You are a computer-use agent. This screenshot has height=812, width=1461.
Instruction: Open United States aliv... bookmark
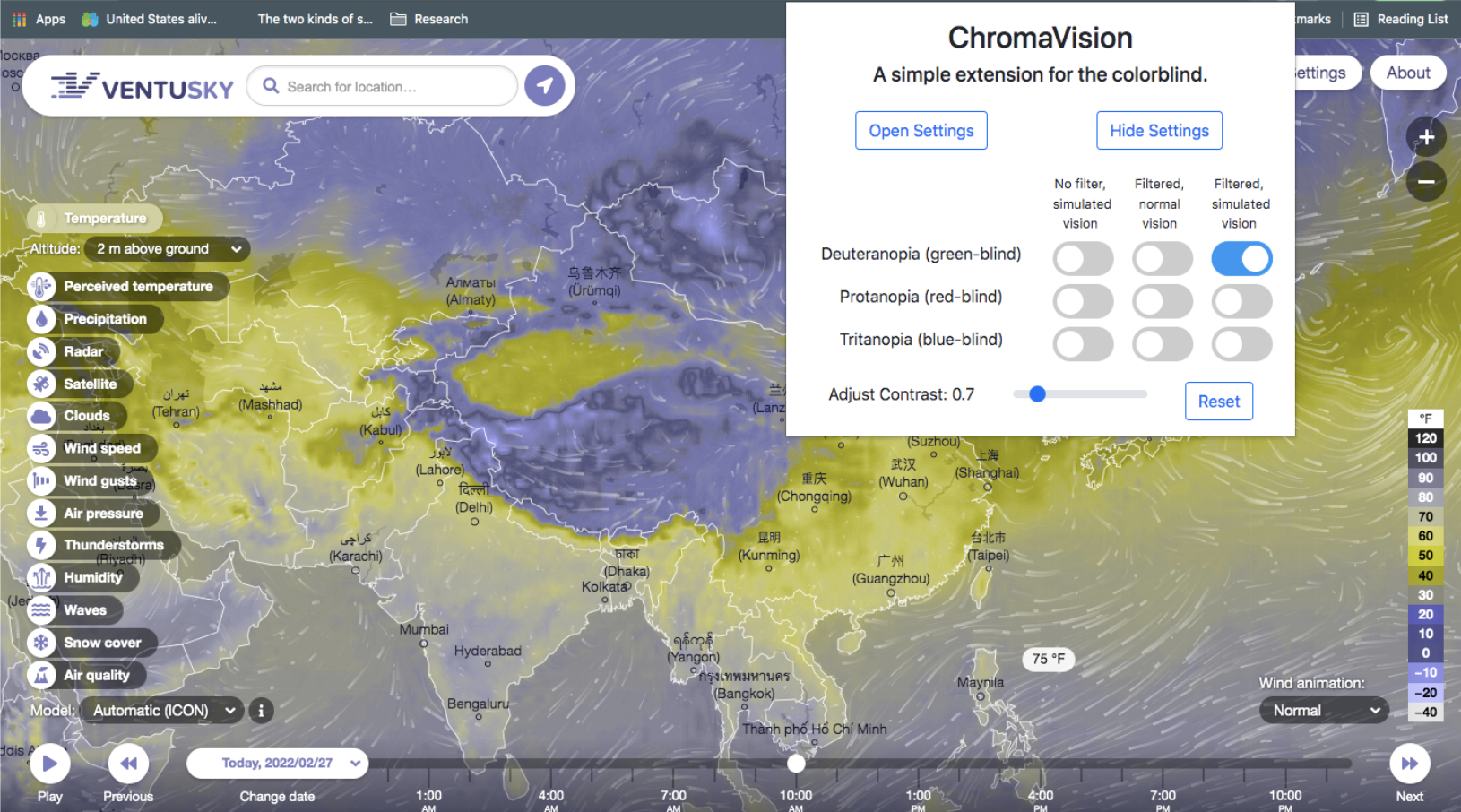tap(150, 19)
